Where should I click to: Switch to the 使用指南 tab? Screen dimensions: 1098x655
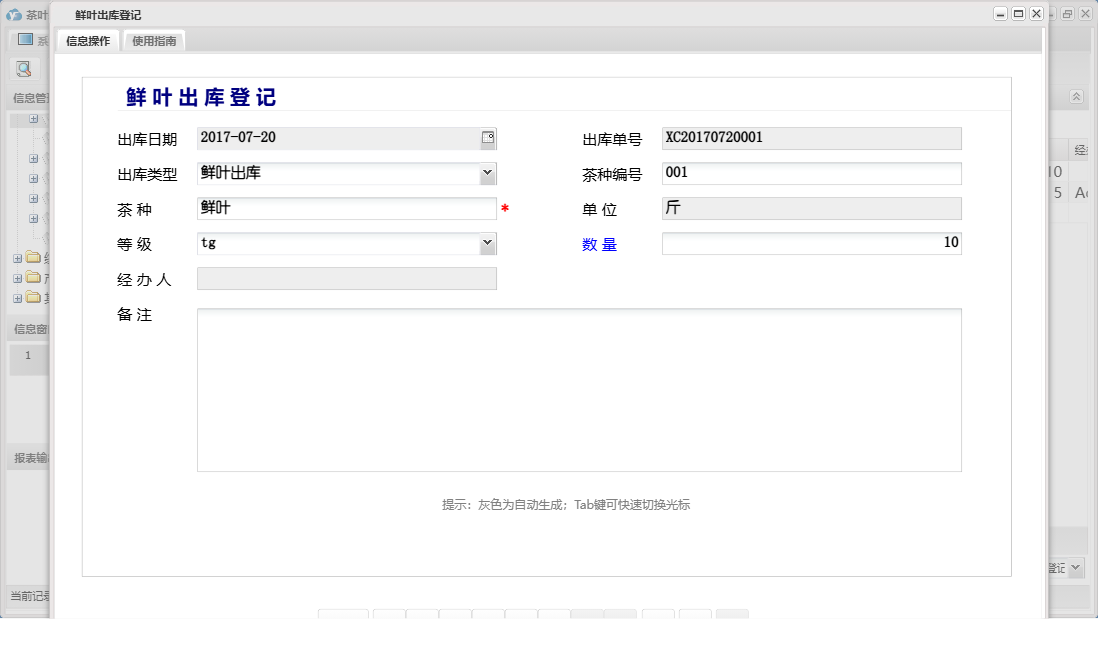156,41
